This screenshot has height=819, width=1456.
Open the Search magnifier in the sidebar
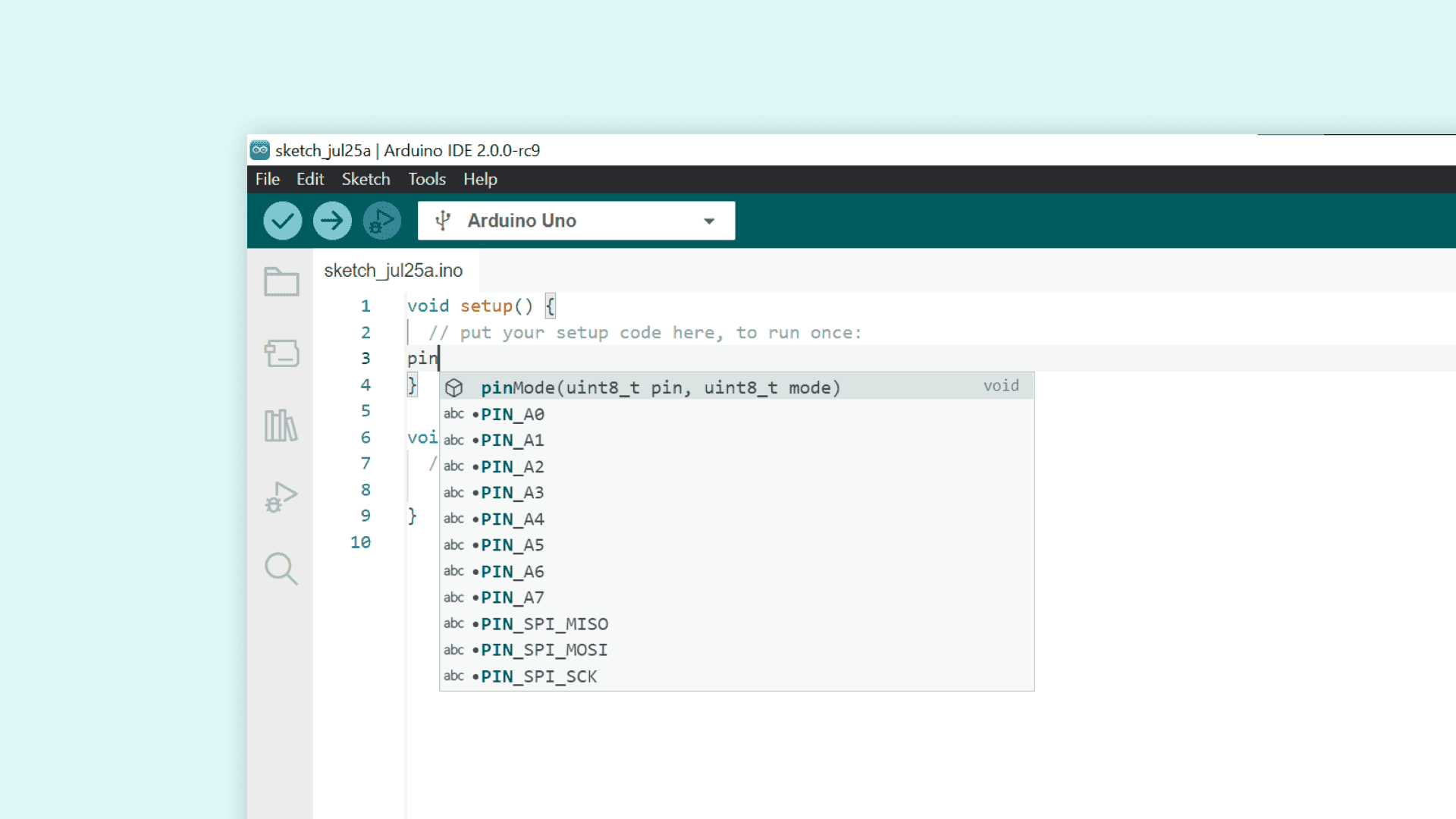281,568
